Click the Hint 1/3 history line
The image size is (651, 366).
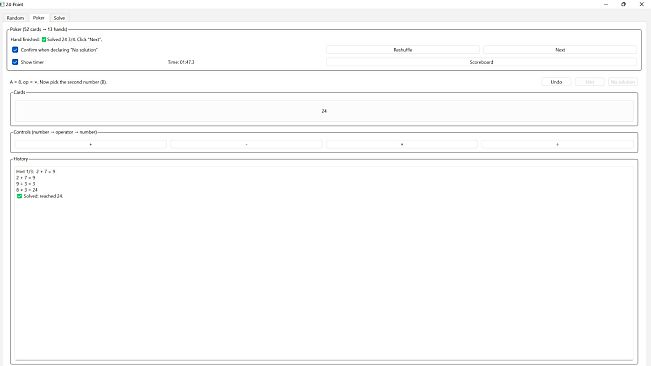tap(36, 171)
